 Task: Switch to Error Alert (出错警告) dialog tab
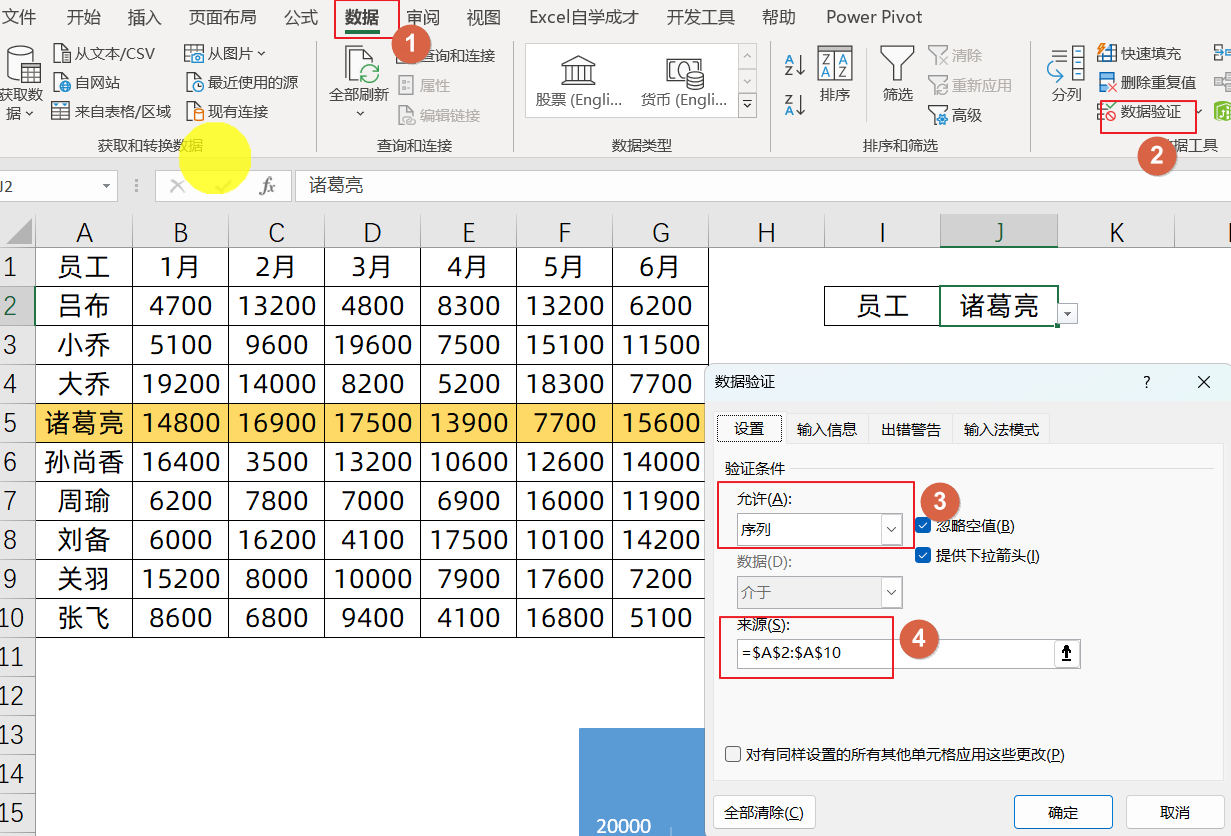click(911, 429)
